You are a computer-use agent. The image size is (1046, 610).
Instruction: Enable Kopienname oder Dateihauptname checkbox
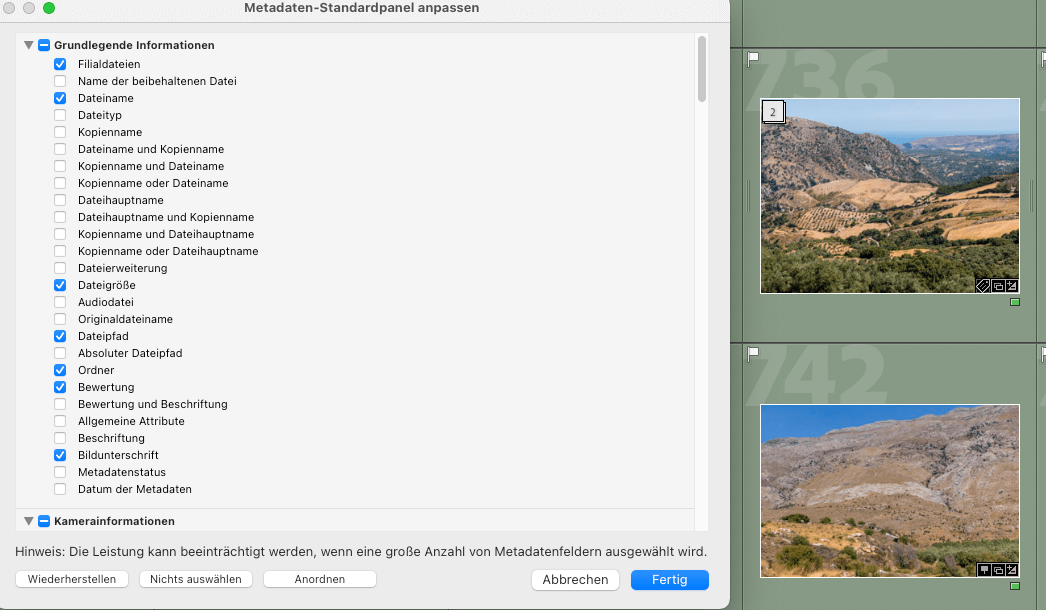point(60,252)
